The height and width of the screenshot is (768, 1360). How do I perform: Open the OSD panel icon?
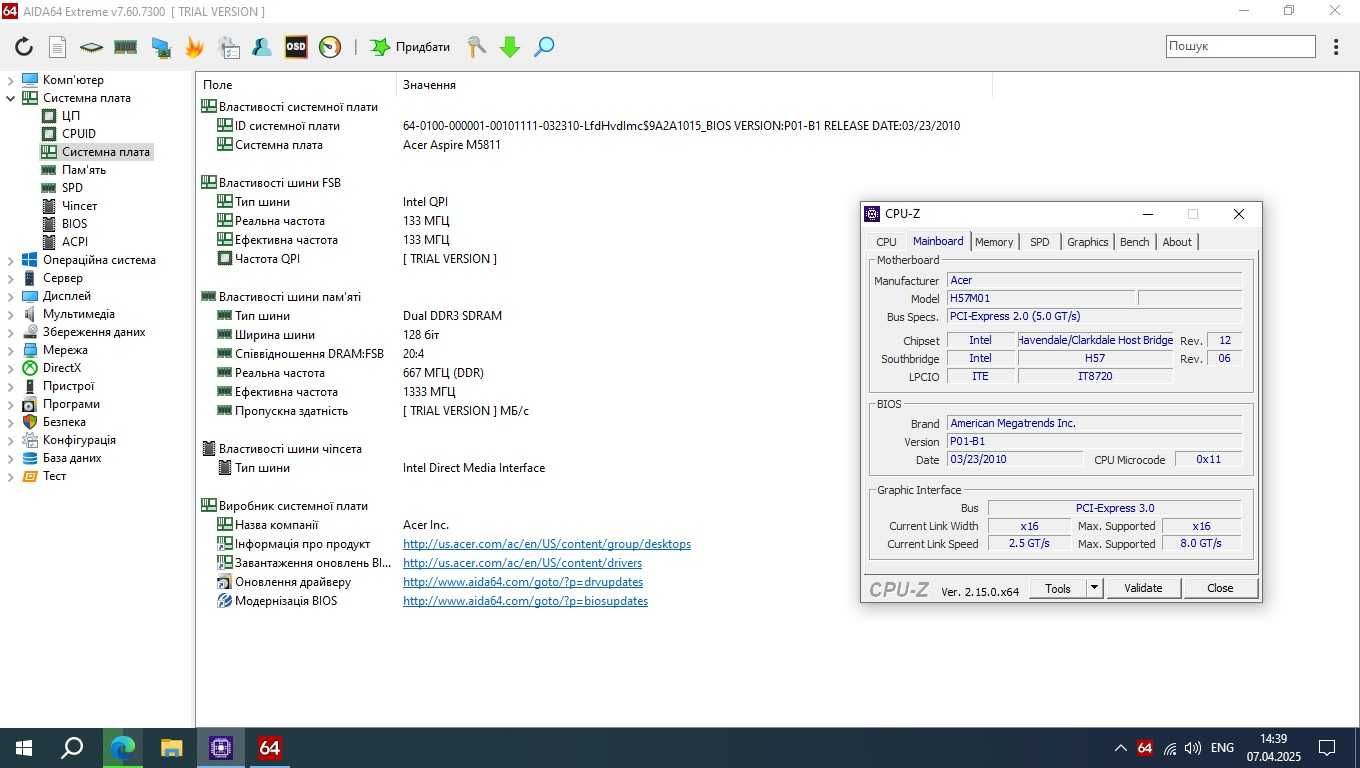pos(296,47)
